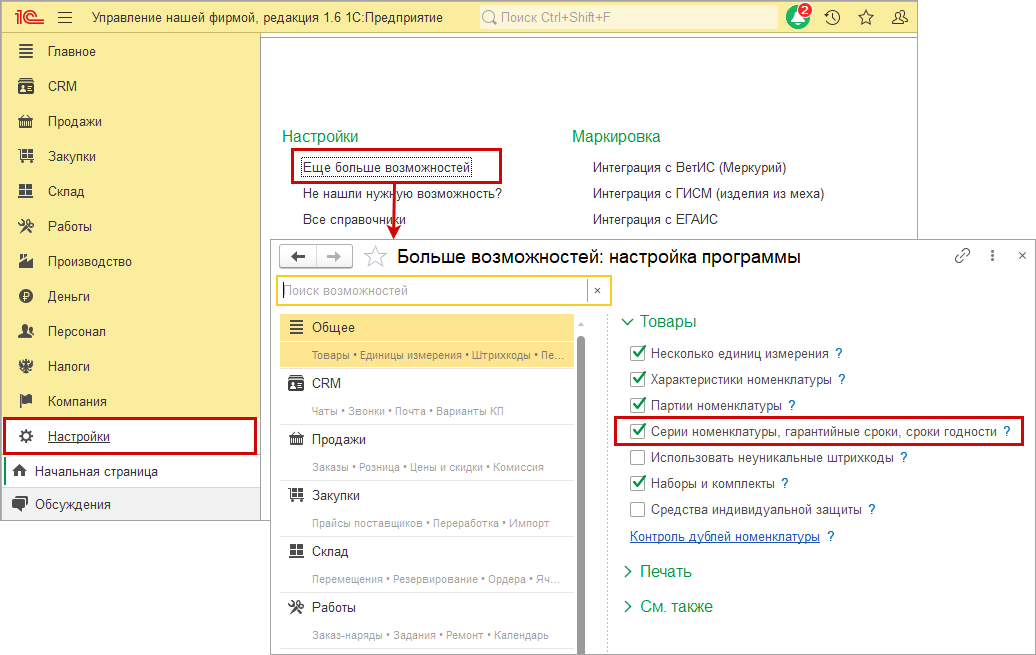This screenshot has height=655, width=1036.
Task: Open help for Характеристики номенклатуры
Action: point(842,379)
